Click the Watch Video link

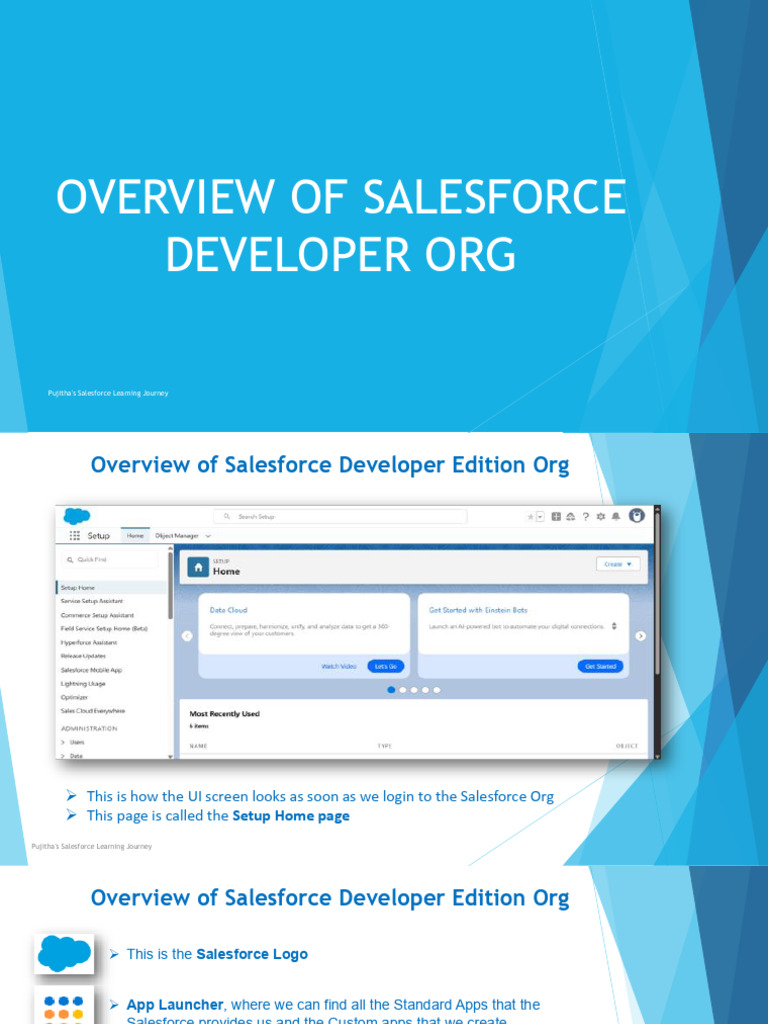click(339, 666)
